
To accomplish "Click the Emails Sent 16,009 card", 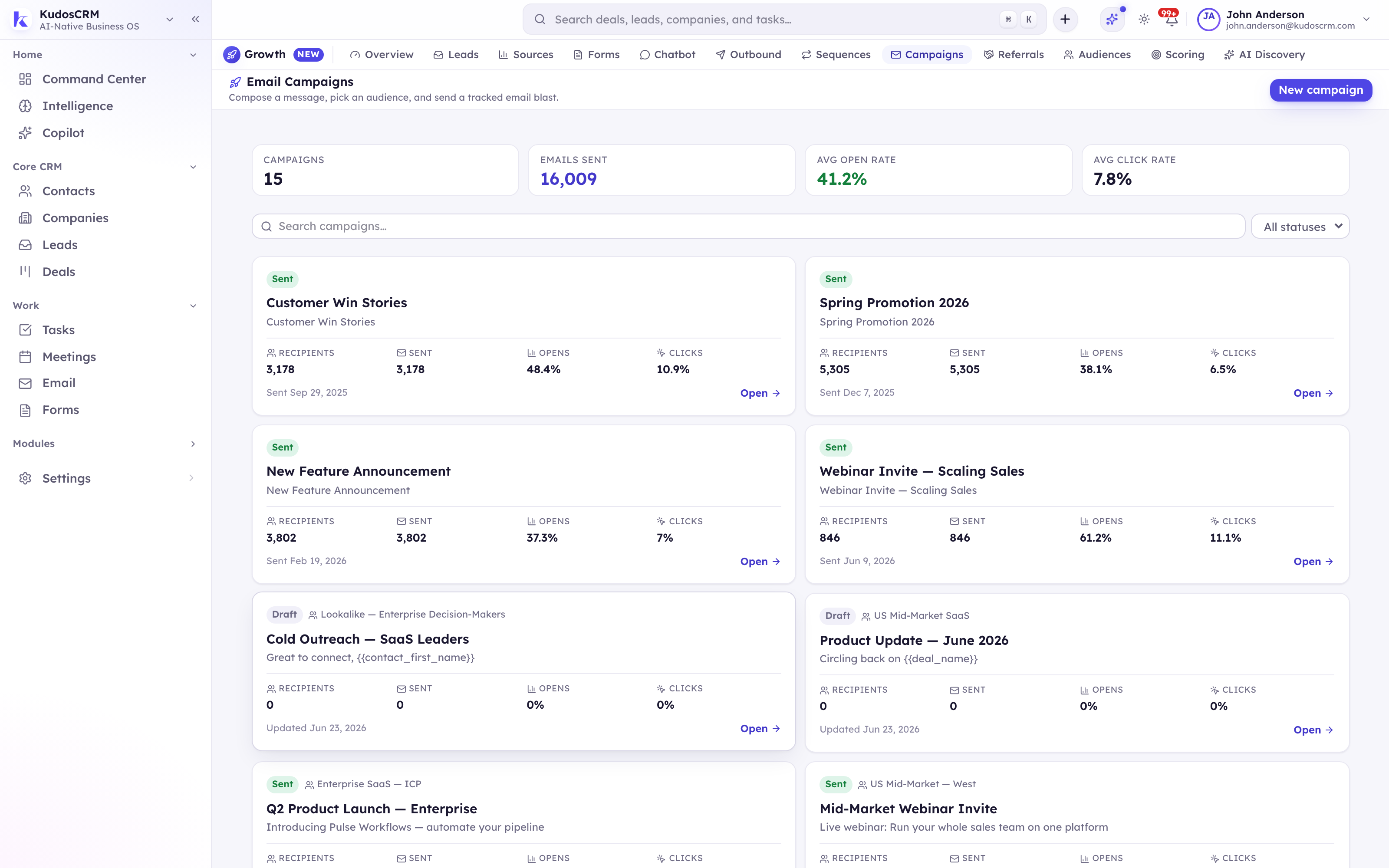I will tap(662, 171).
